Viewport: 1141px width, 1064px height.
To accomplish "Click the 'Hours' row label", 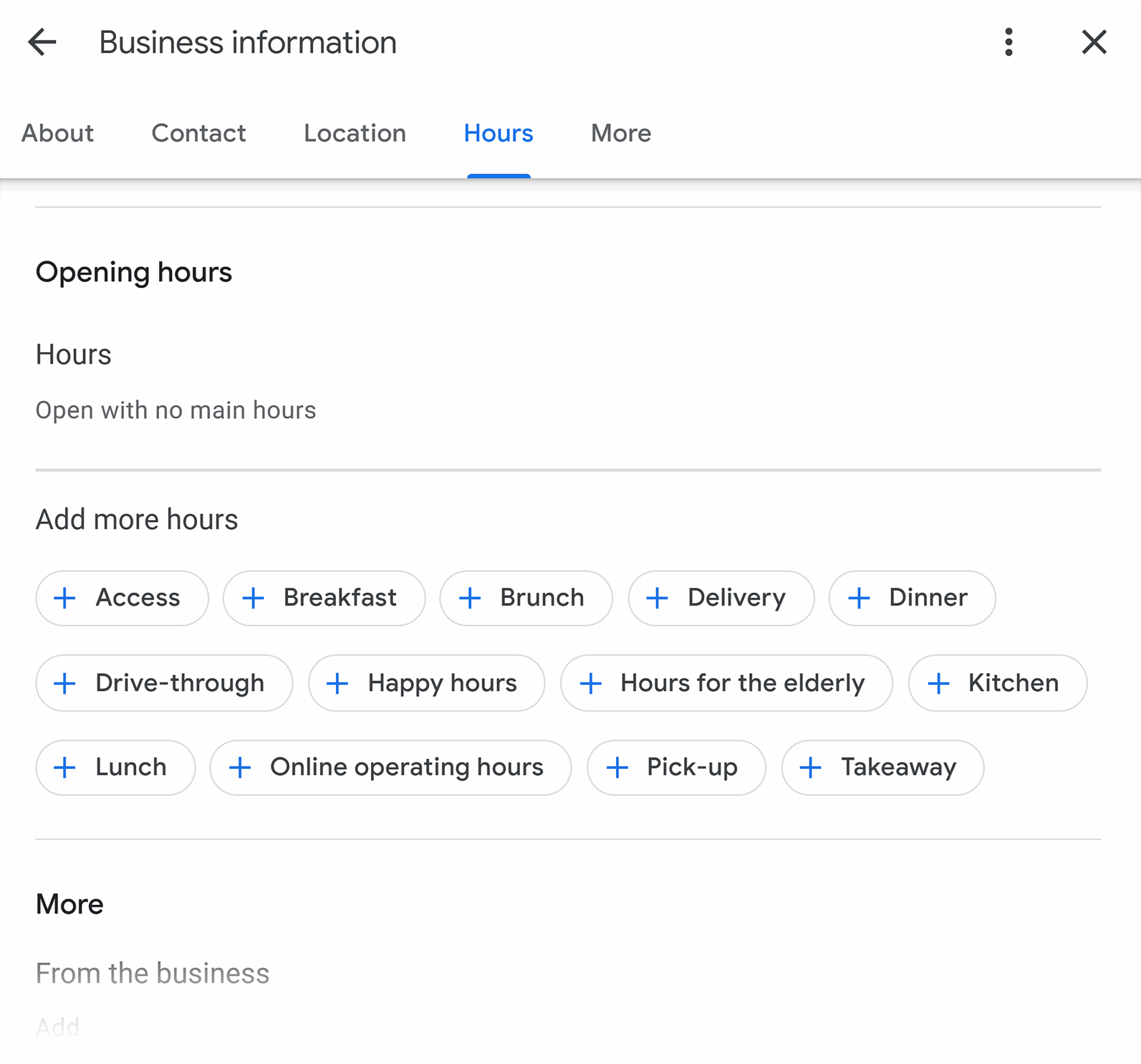I will (74, 354).
